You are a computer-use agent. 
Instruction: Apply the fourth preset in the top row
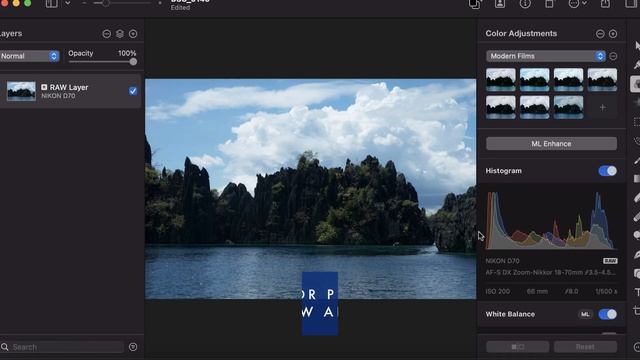point(602,79)
